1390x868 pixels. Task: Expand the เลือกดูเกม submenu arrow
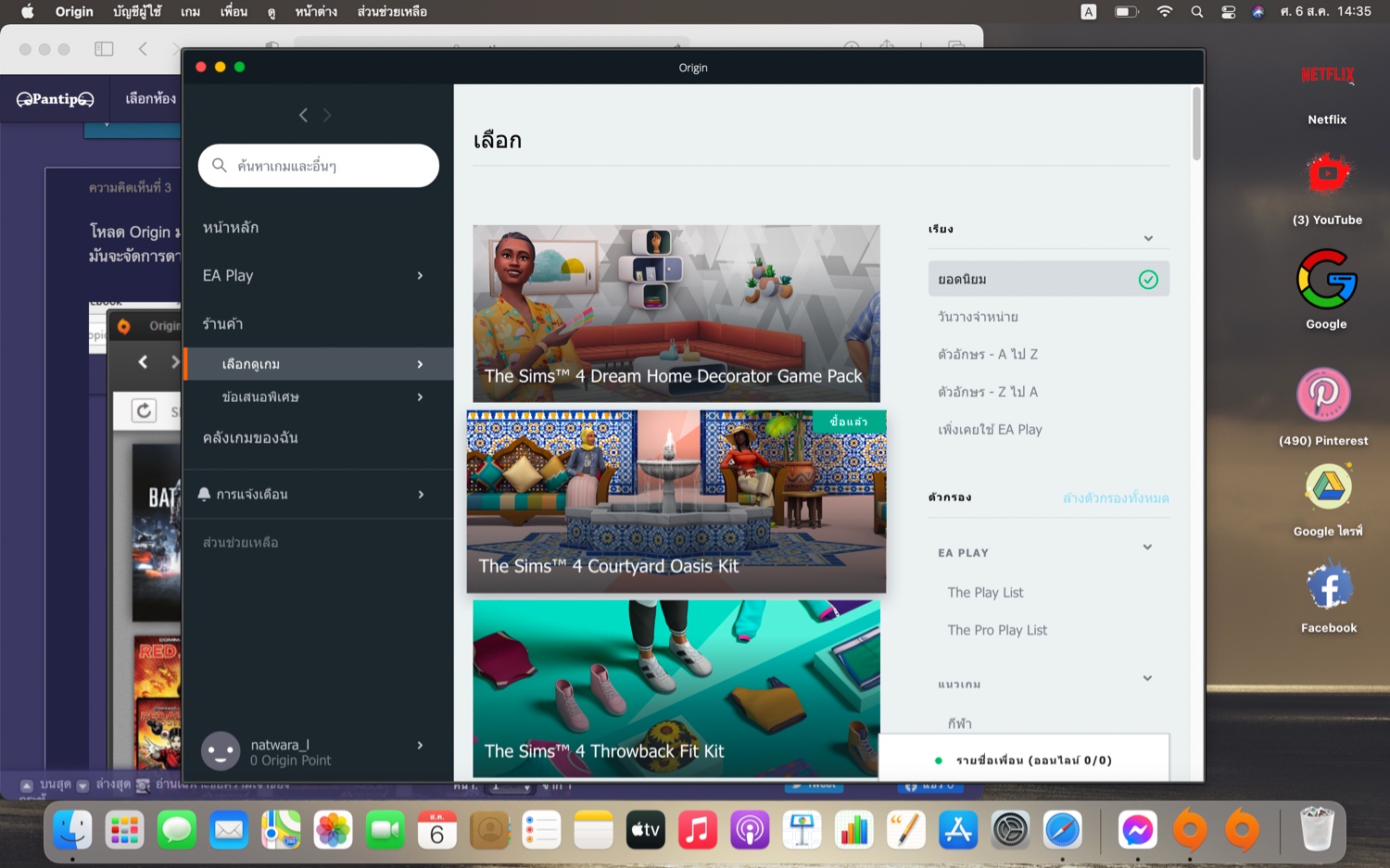(420, 364)
